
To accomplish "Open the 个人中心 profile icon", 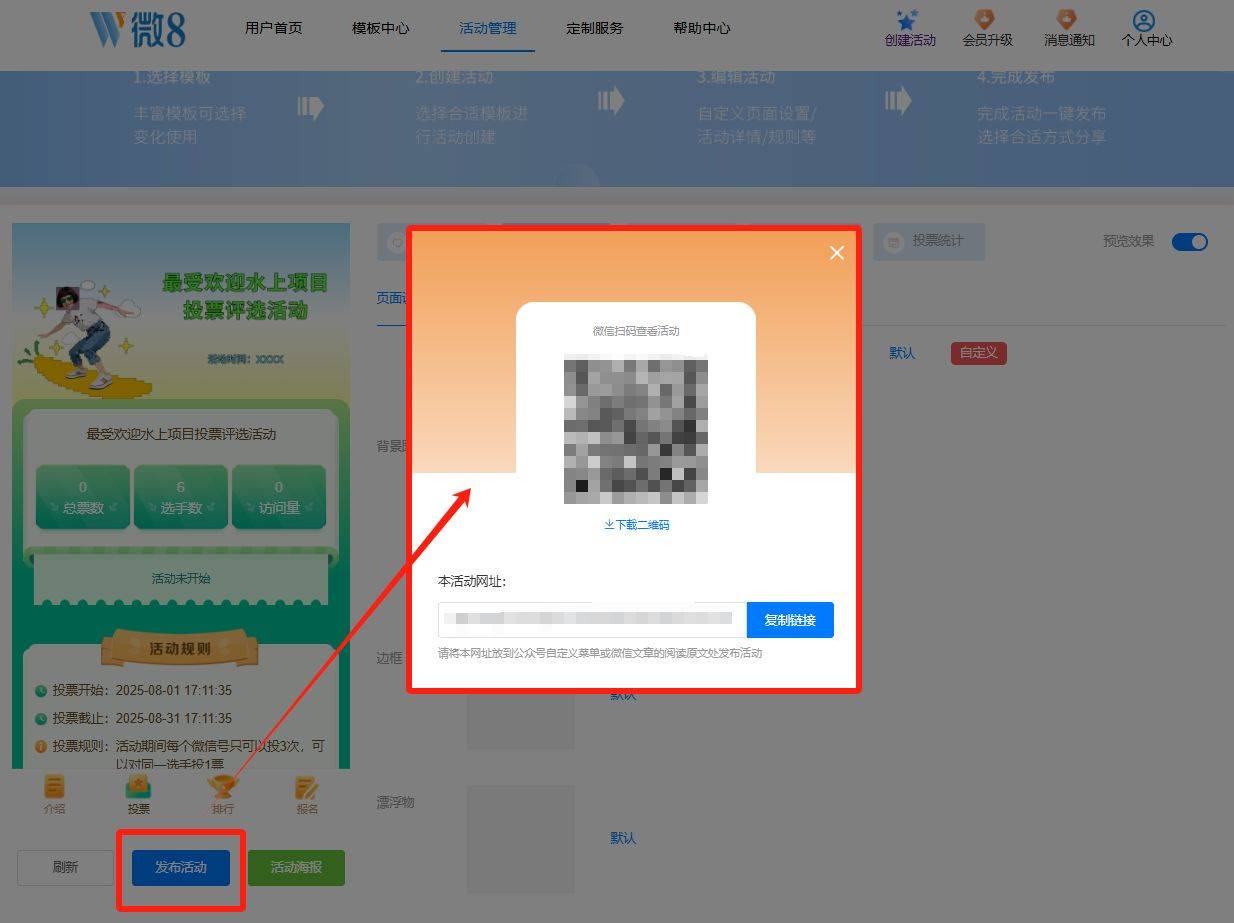I will pyautogui.click(x=1145, y=20).
